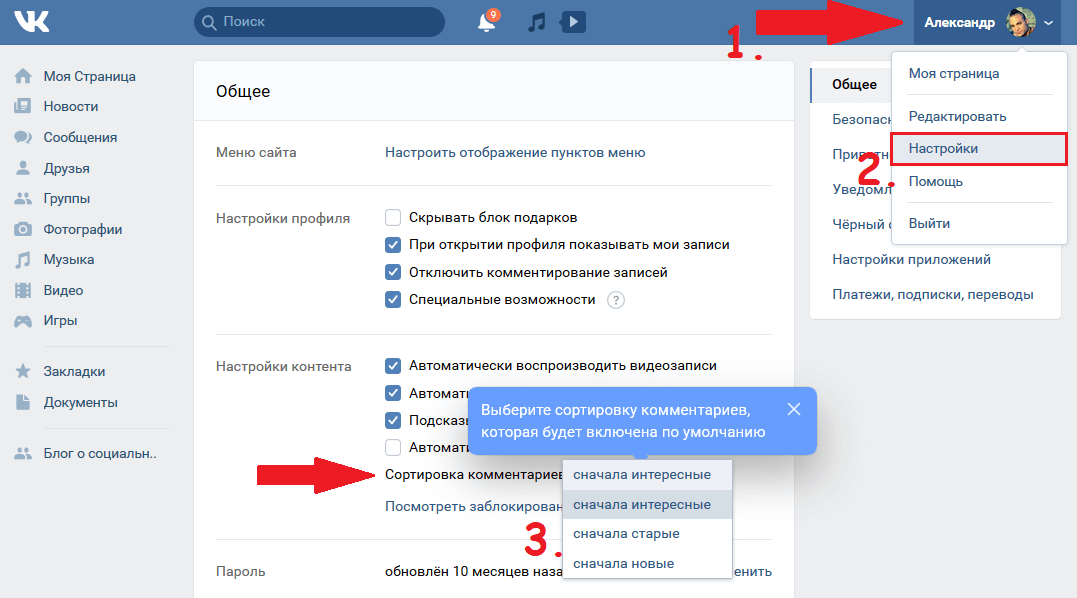Click the VK logo in the header
1077x598 pixels.
click(32, 22)
